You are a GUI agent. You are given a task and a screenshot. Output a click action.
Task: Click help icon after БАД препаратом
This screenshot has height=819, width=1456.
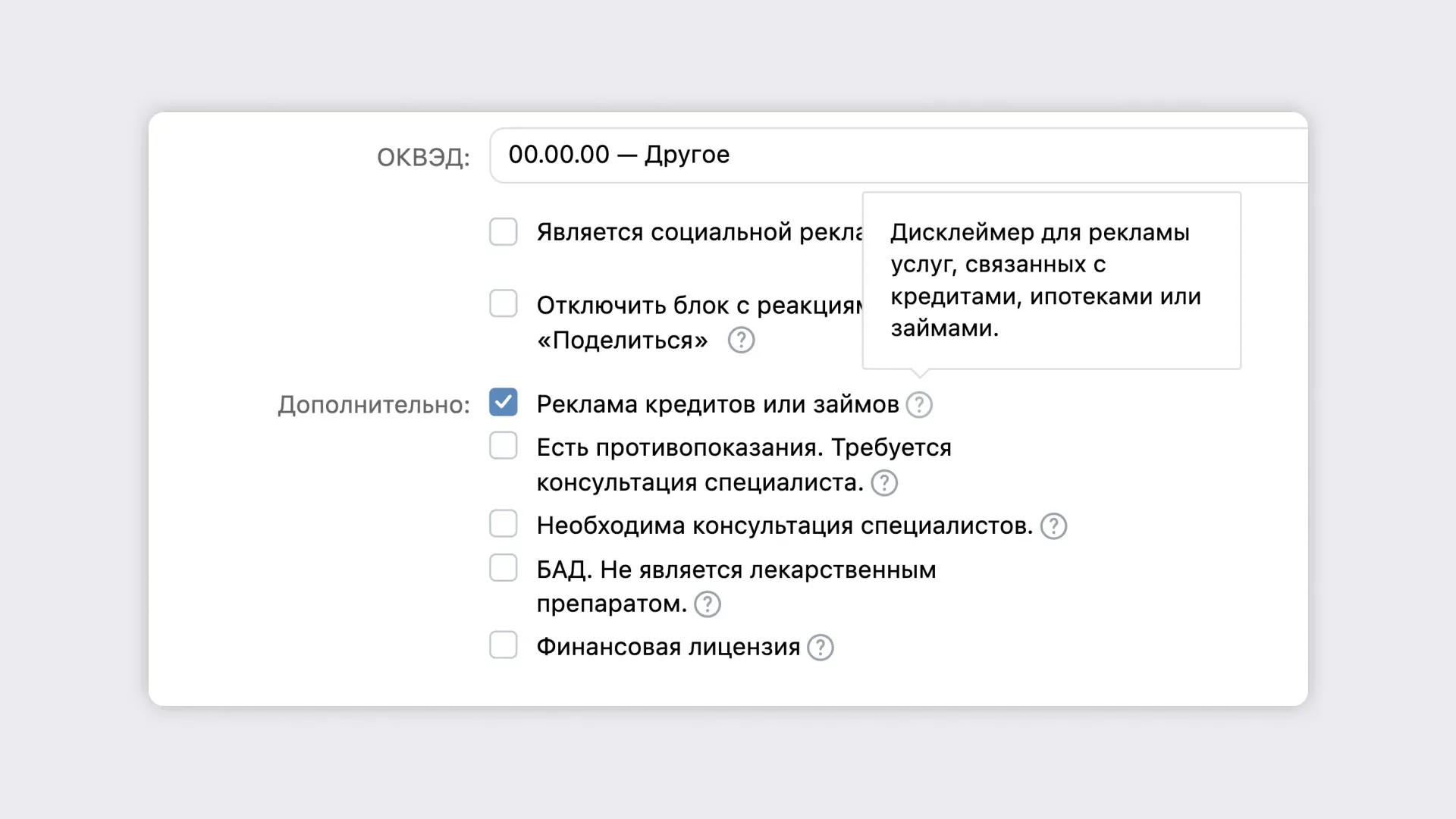pos(708,604)
